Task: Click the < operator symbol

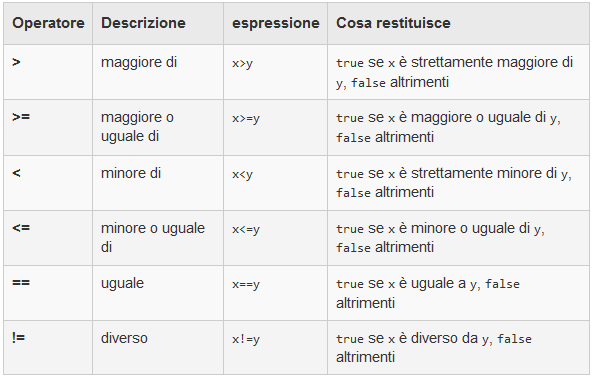Action: (x=16, y=173)
